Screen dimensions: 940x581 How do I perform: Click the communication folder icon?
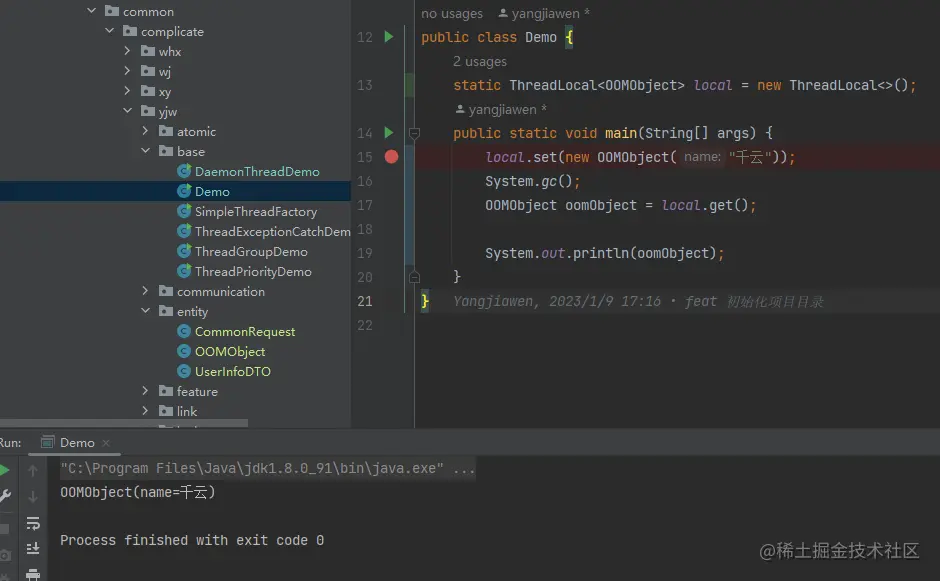pyautogui.click(x=166, y=291)
